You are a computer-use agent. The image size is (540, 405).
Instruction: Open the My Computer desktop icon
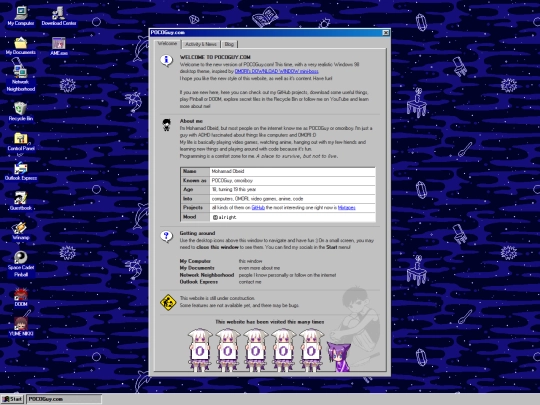[21, 16]
